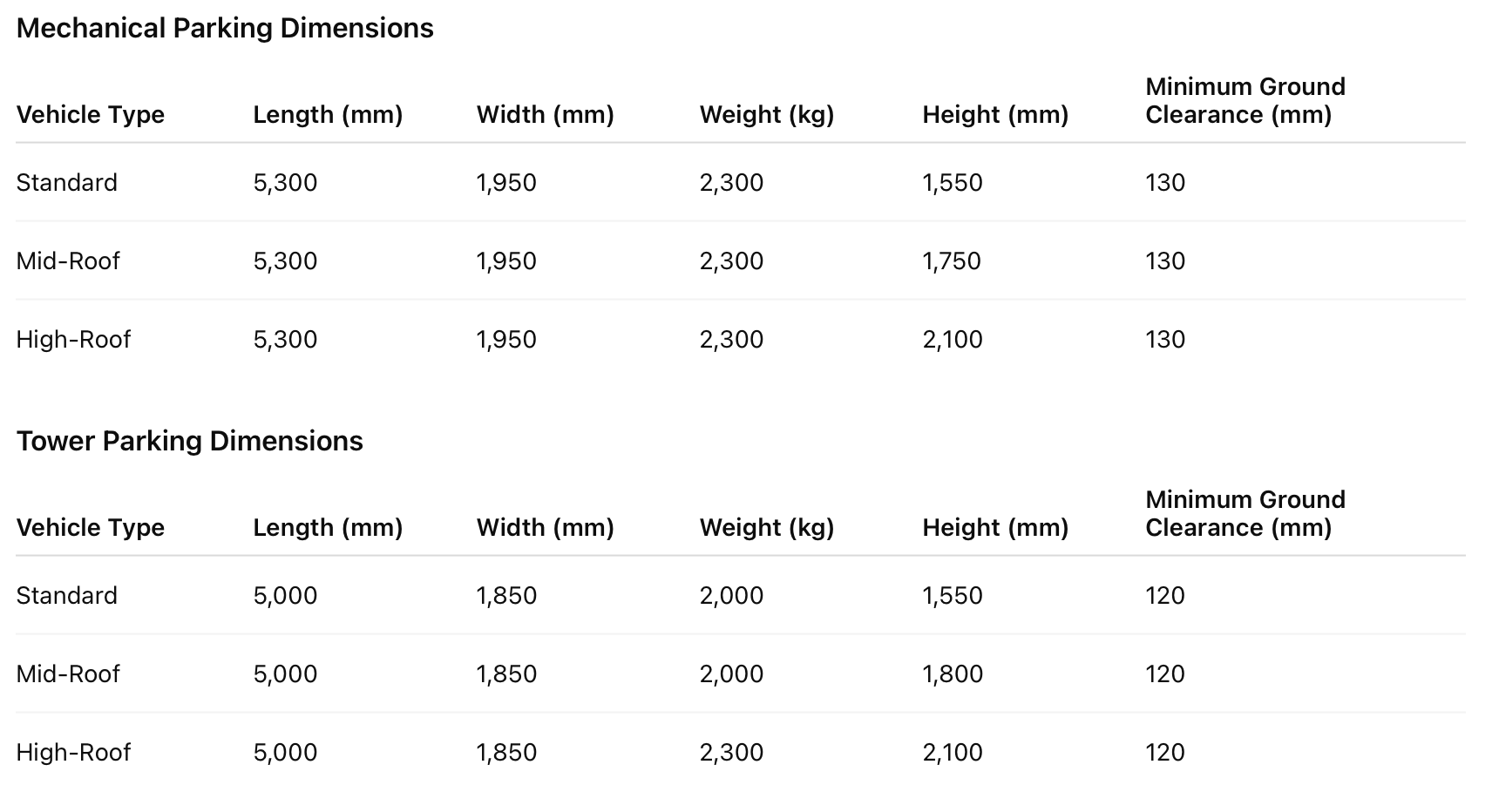This screenshot has height=812, width=1499.
Task: Click Height (mm) header in Mechanical Parking table
Action: [x=995, y=114]
